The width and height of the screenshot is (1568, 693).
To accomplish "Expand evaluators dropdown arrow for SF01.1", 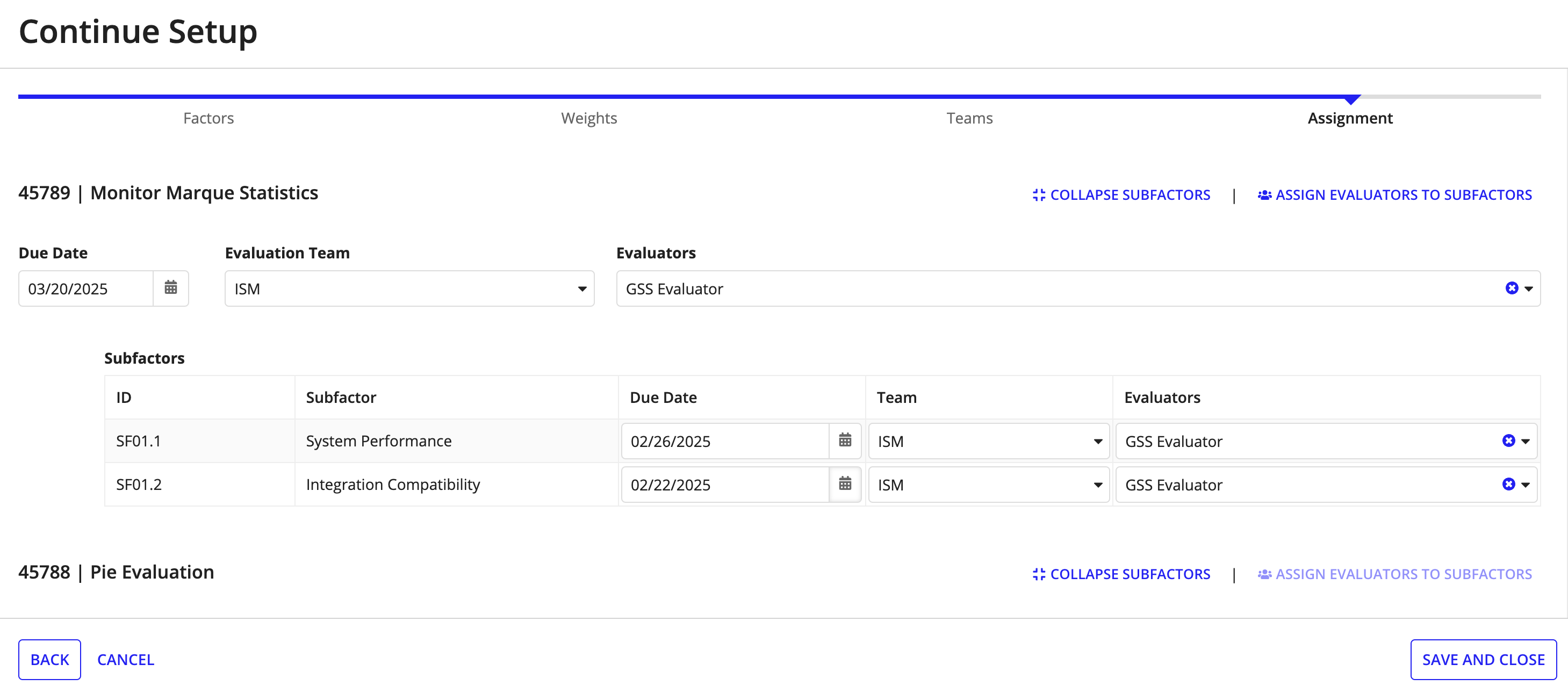I will tap(1526, 441).
